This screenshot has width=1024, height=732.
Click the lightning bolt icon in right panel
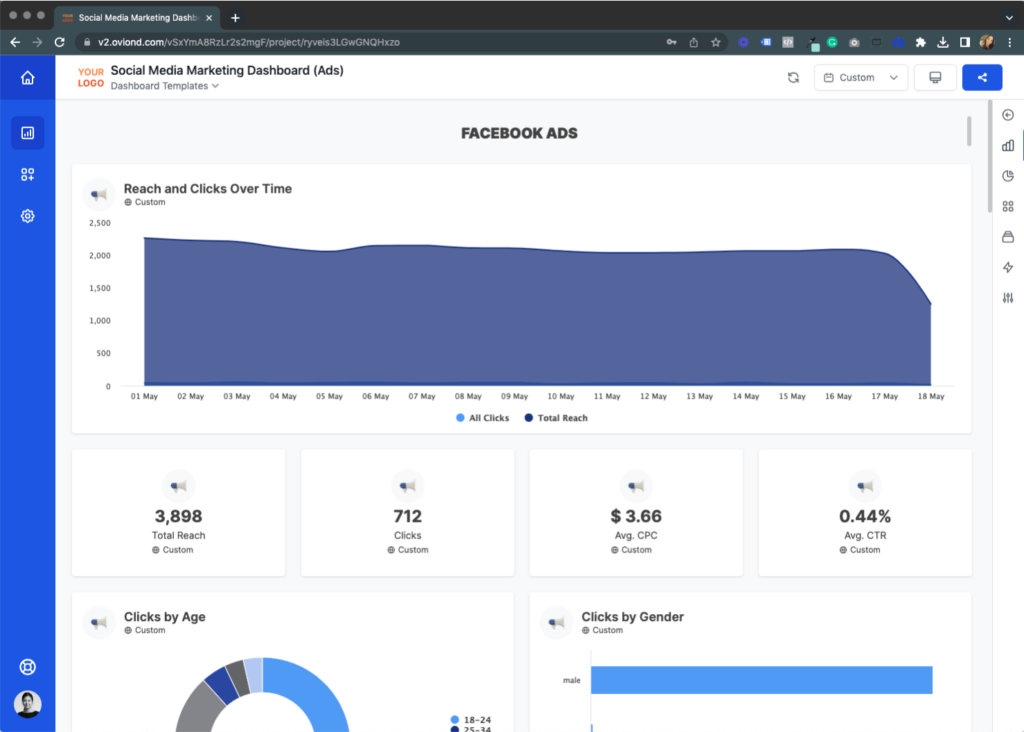[x=1008, y=267]
